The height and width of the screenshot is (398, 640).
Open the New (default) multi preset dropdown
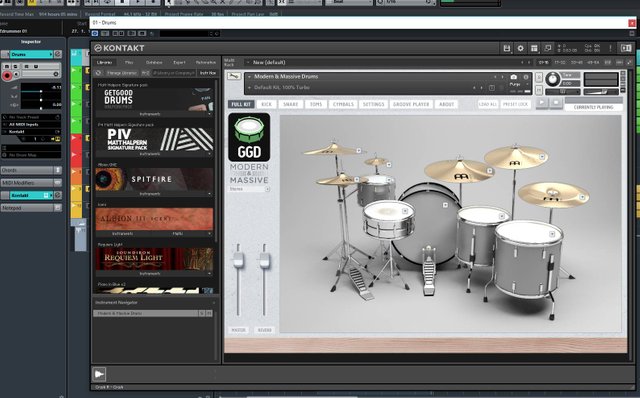click(248, 62)
